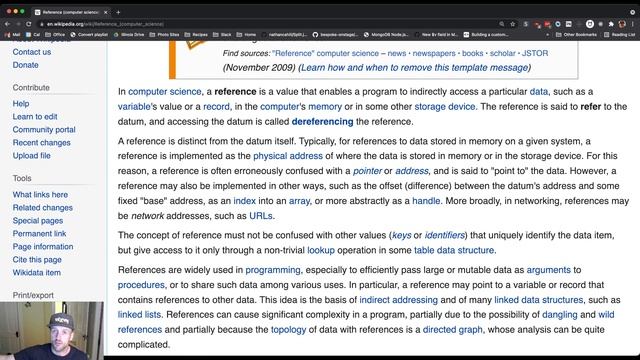
Task: Click the 'S' extension icon in toolbar
Action: tap(526, 24)
